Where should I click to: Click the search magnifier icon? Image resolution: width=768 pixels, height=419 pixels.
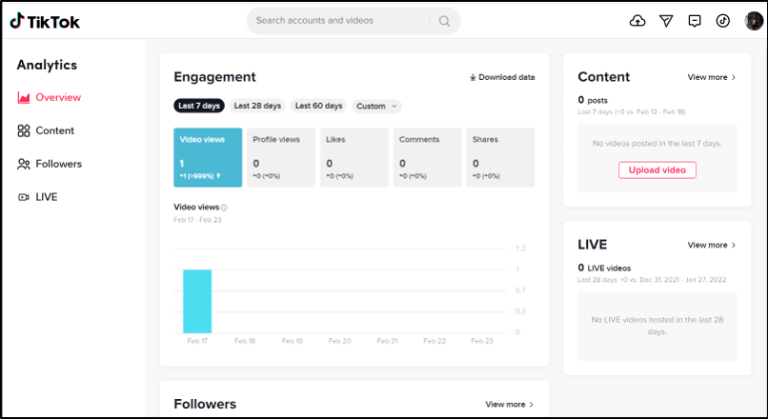444,21
